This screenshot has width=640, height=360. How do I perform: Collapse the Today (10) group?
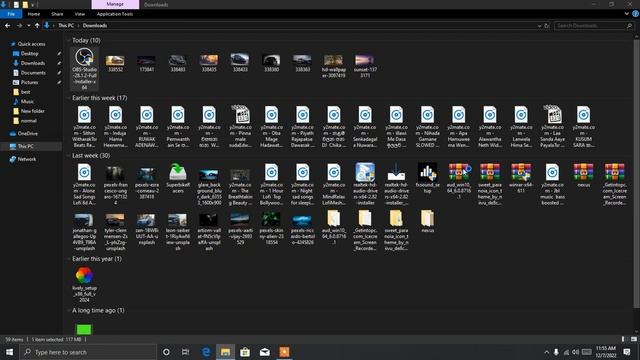[x=68, y=40]
